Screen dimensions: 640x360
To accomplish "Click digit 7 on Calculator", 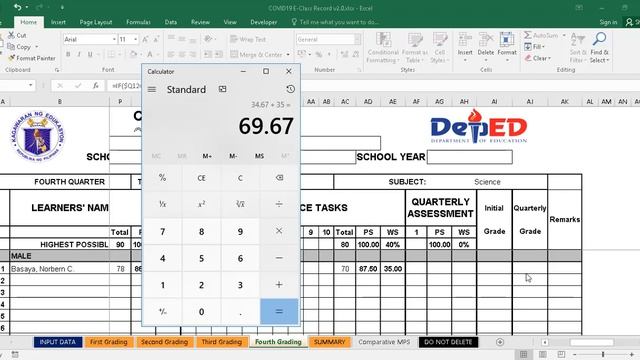I will [x=162, y=231].
